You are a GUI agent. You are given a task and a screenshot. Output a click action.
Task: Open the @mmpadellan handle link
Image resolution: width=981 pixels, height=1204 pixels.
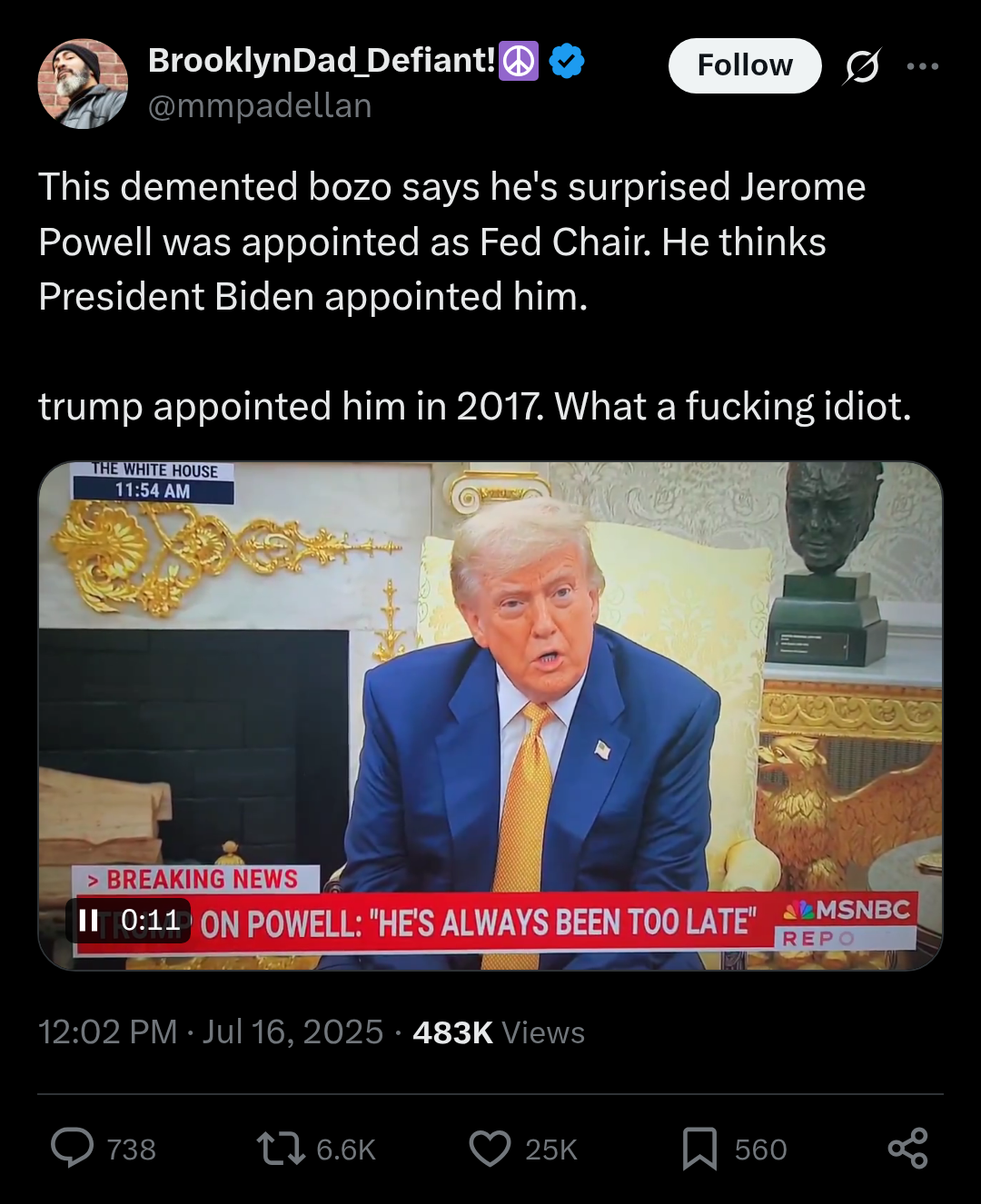click(260, 106)
